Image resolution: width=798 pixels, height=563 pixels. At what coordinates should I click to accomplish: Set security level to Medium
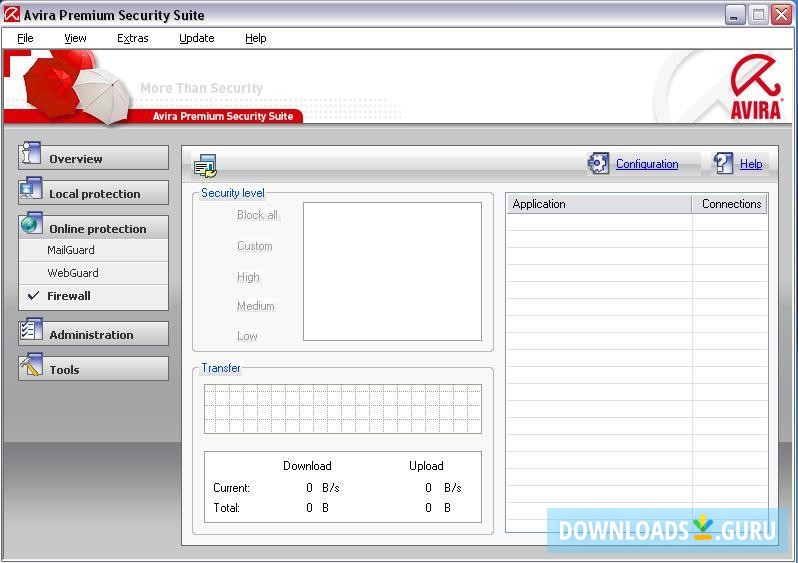click(255, 306)
